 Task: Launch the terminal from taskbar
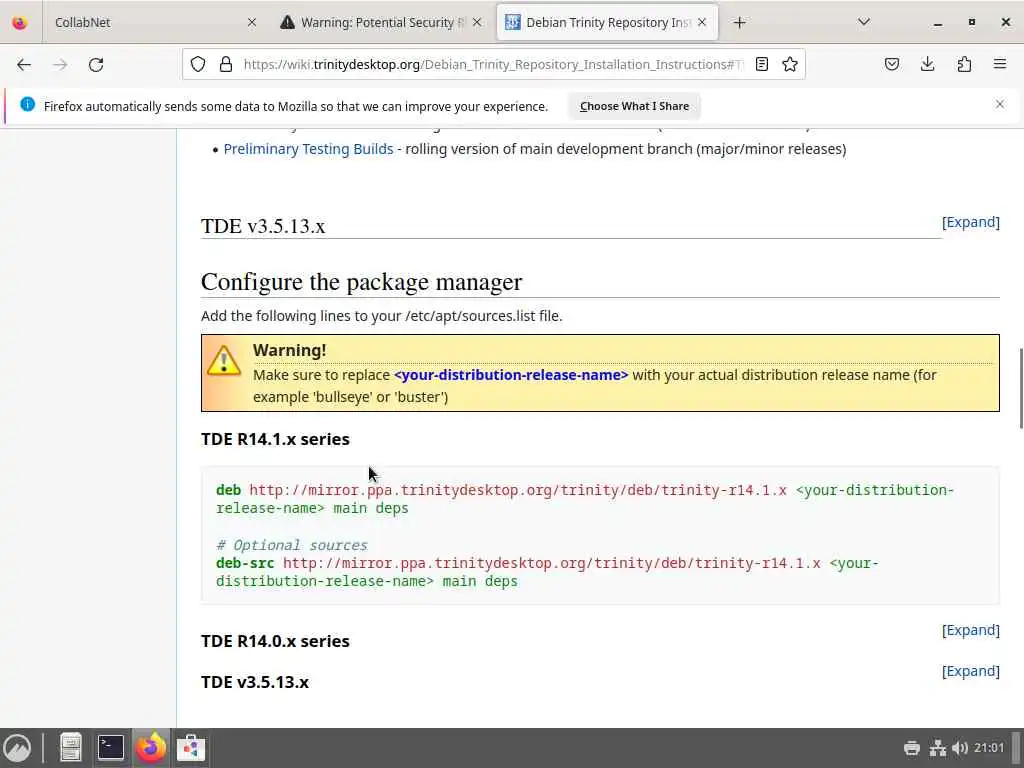click(110, 748)
